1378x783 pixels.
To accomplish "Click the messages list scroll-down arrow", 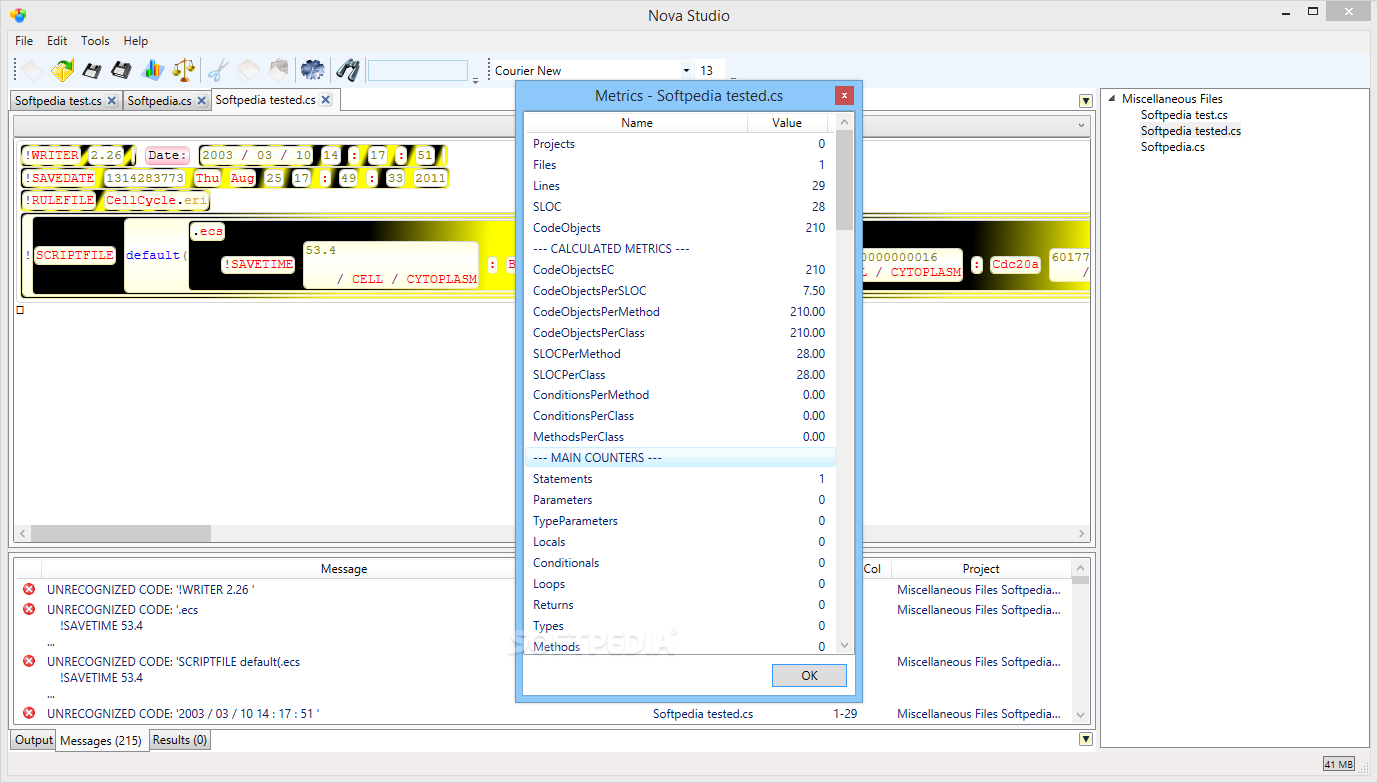I will [1080, 714].
